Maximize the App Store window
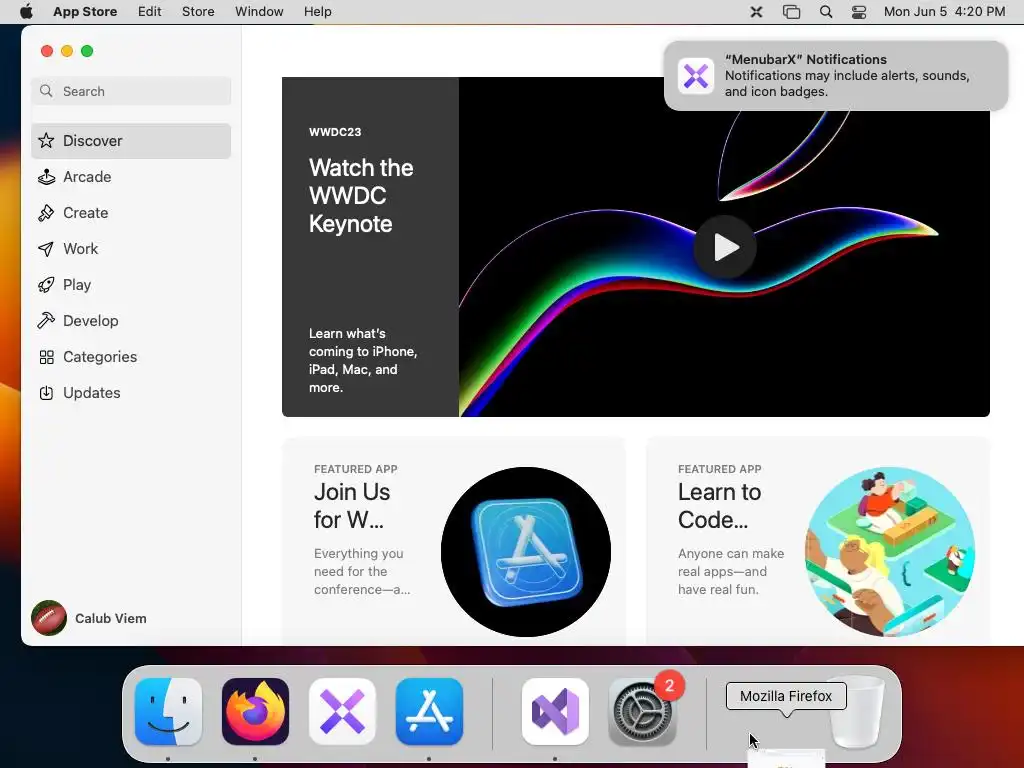This screenshot has width=1024, height=768. pos(87,51)
